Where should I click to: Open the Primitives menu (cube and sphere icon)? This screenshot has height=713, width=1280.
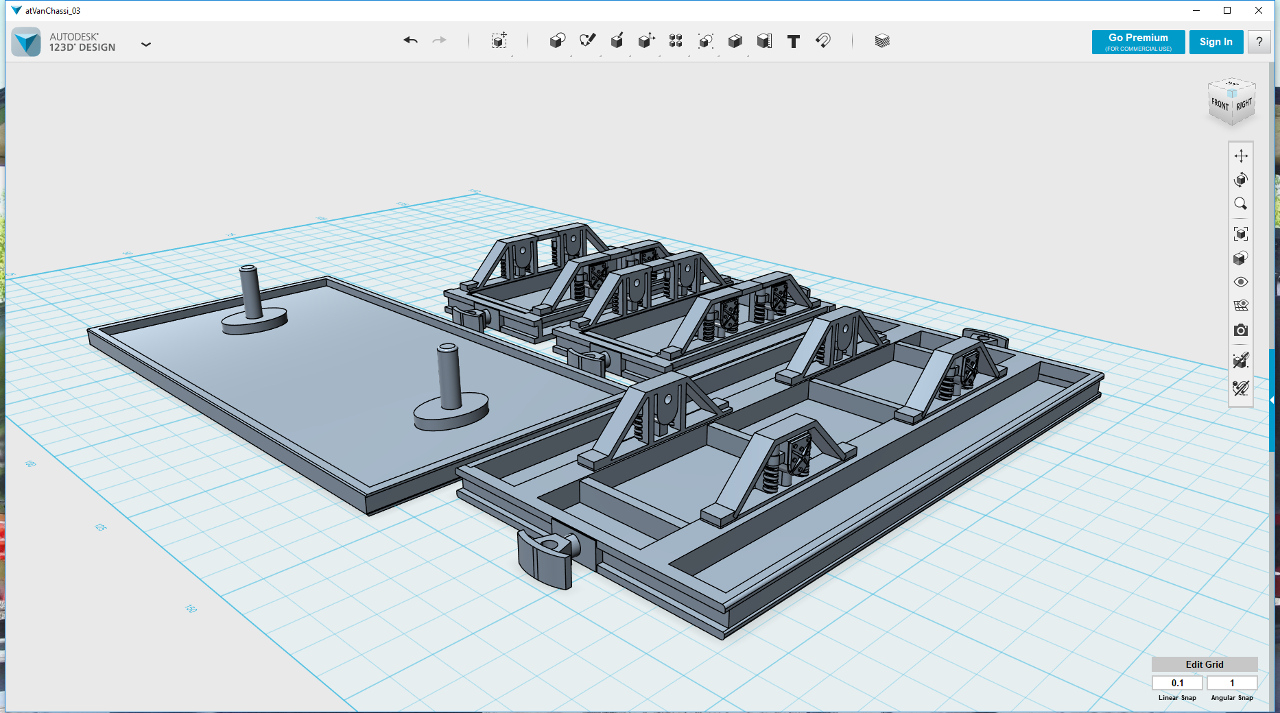point(558,41)
